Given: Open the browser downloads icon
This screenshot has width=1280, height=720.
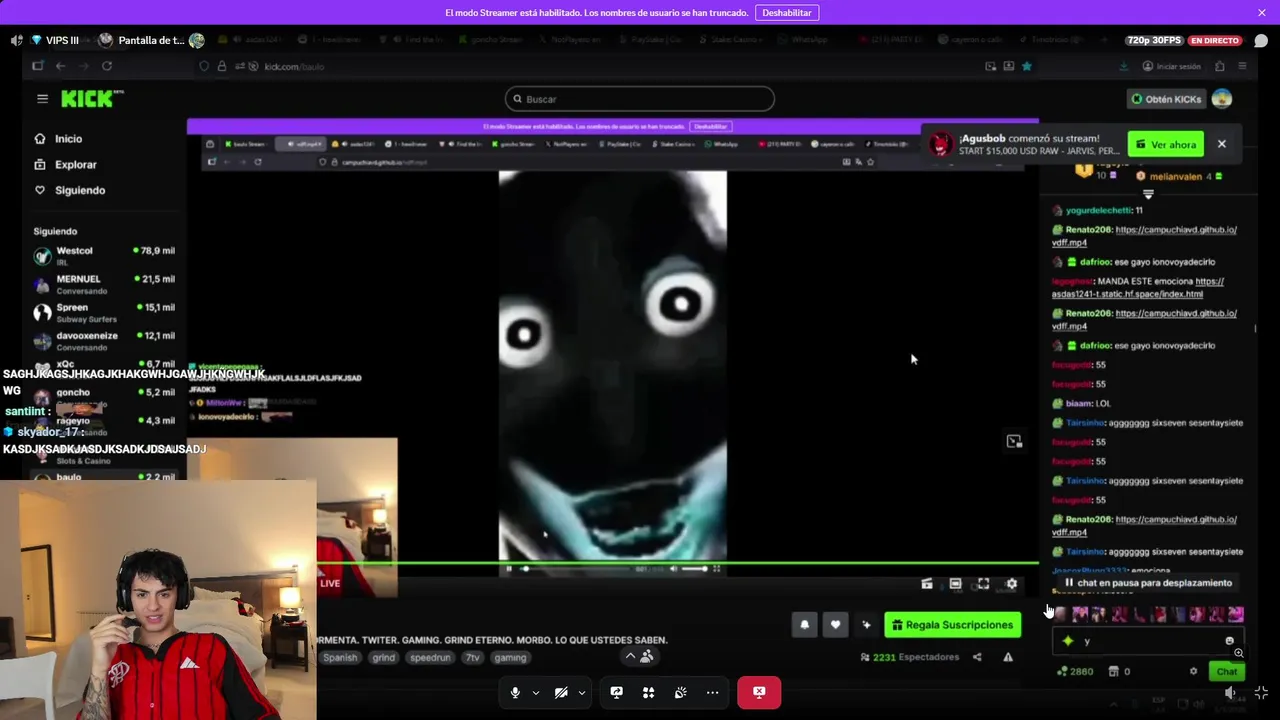Looking at the screenshot, I should click(x=1123, y=66).
